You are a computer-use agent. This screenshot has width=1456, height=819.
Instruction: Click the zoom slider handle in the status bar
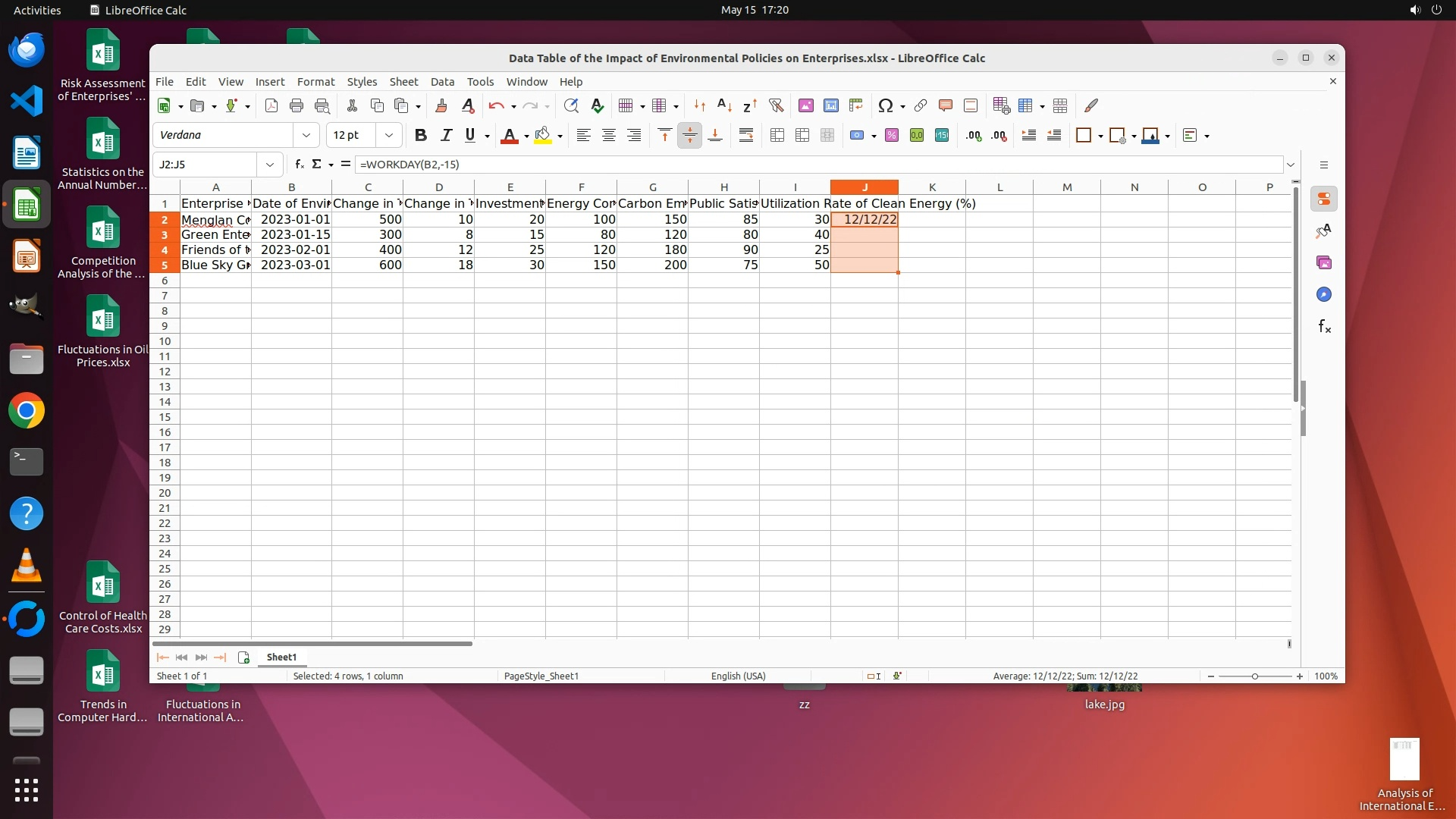(x=1254, y=676)
